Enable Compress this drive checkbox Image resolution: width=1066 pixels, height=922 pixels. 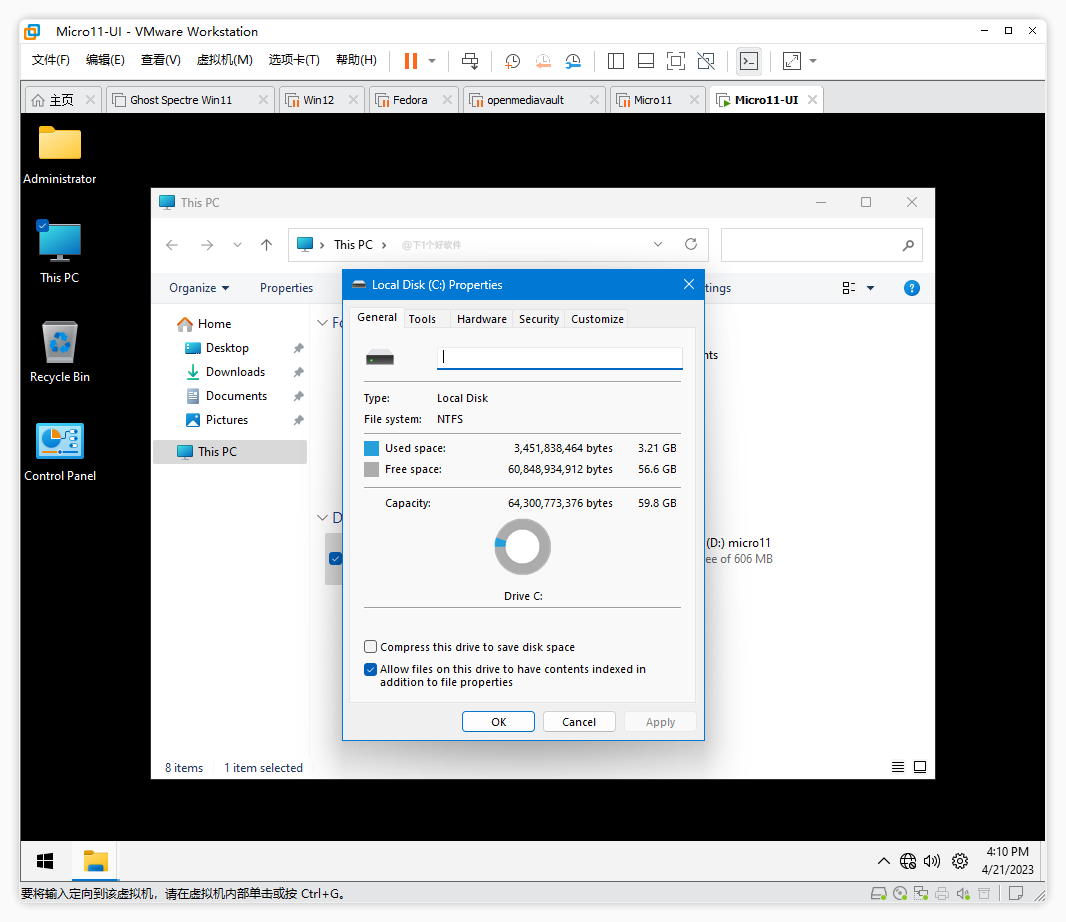click(x=371, y=647)
